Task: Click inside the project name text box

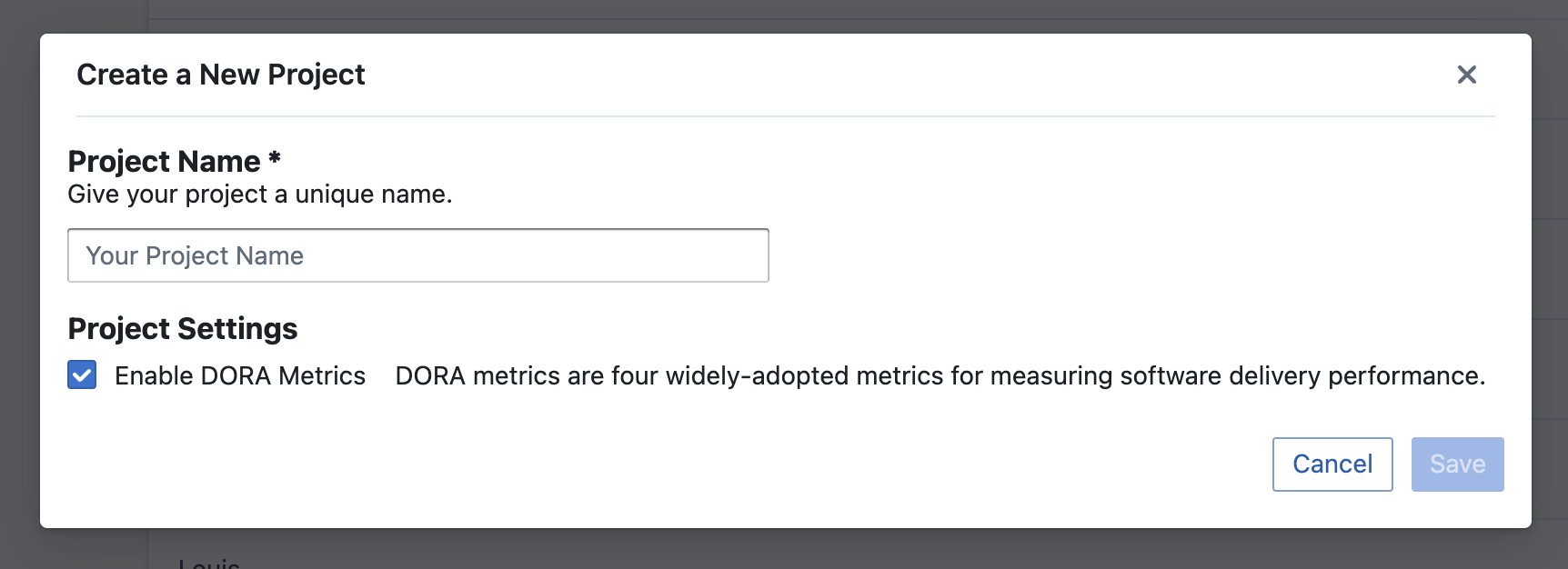Action: (417, 255)
